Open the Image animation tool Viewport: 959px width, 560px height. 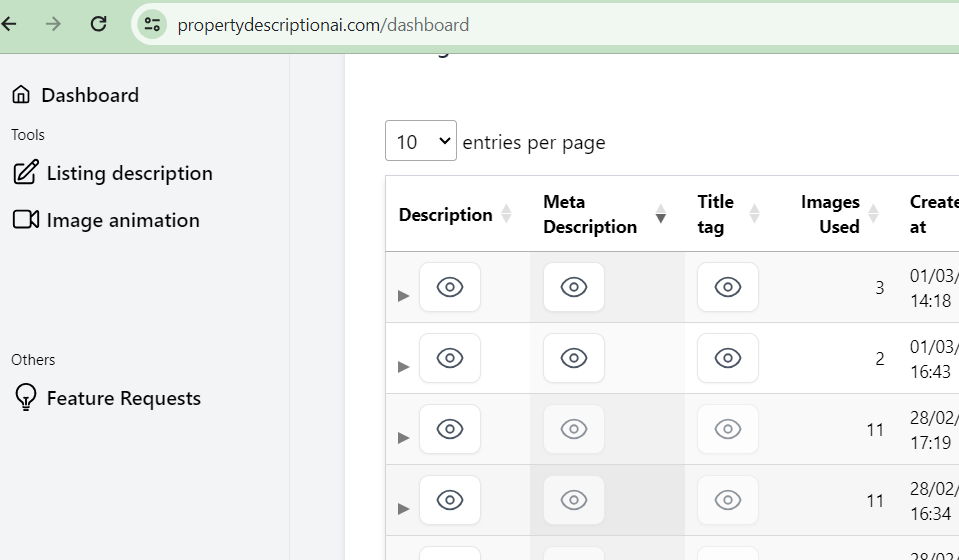(123, 220)
